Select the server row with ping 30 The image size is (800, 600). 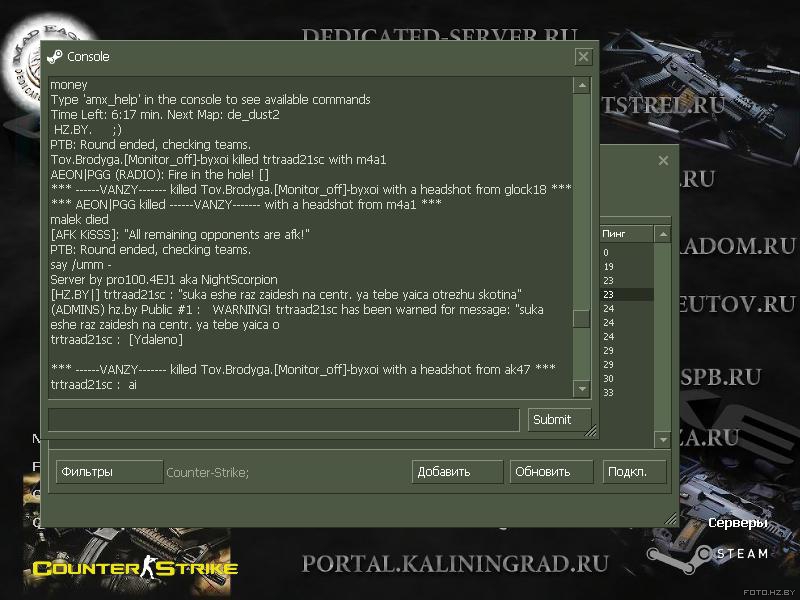(627, 379)
